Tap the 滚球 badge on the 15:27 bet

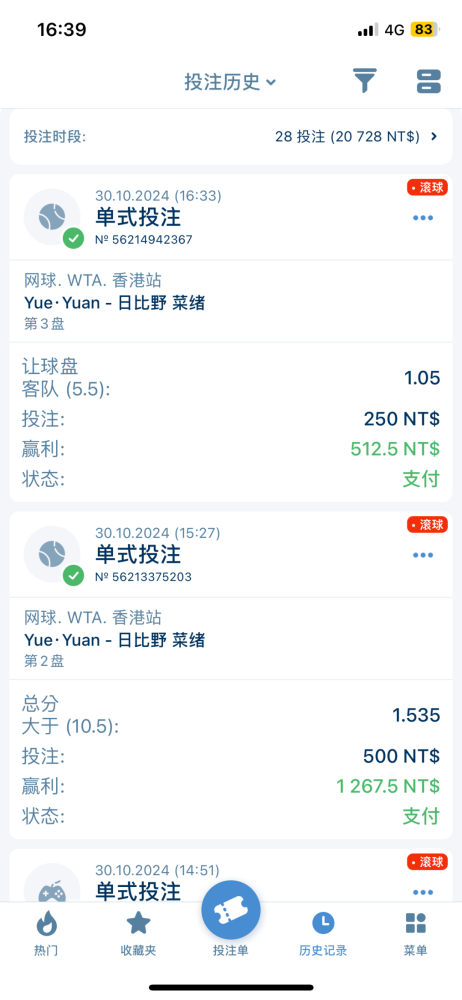pos(427,525)
